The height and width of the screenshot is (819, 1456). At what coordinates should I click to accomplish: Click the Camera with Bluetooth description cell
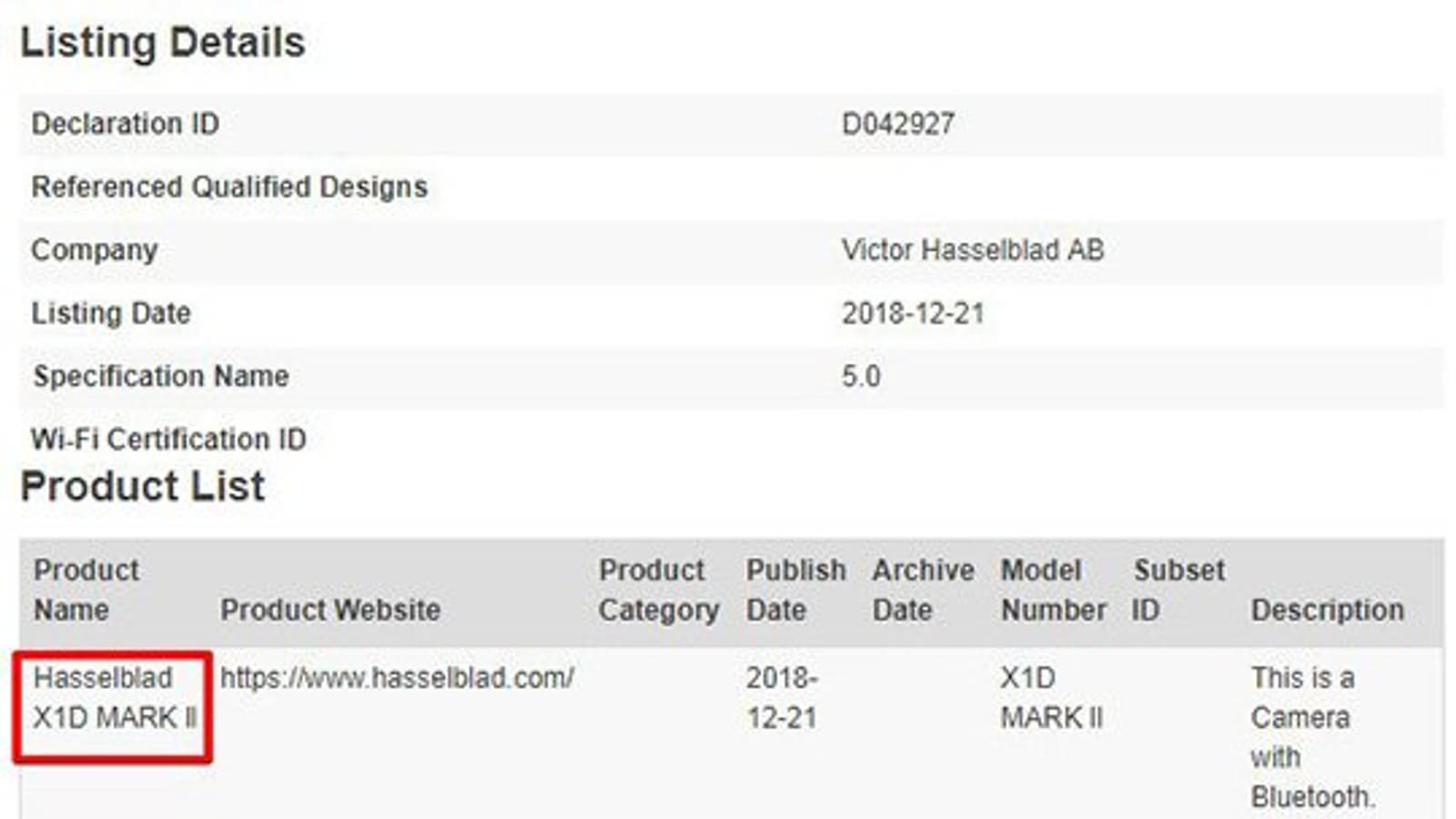tap(1310, 737)
